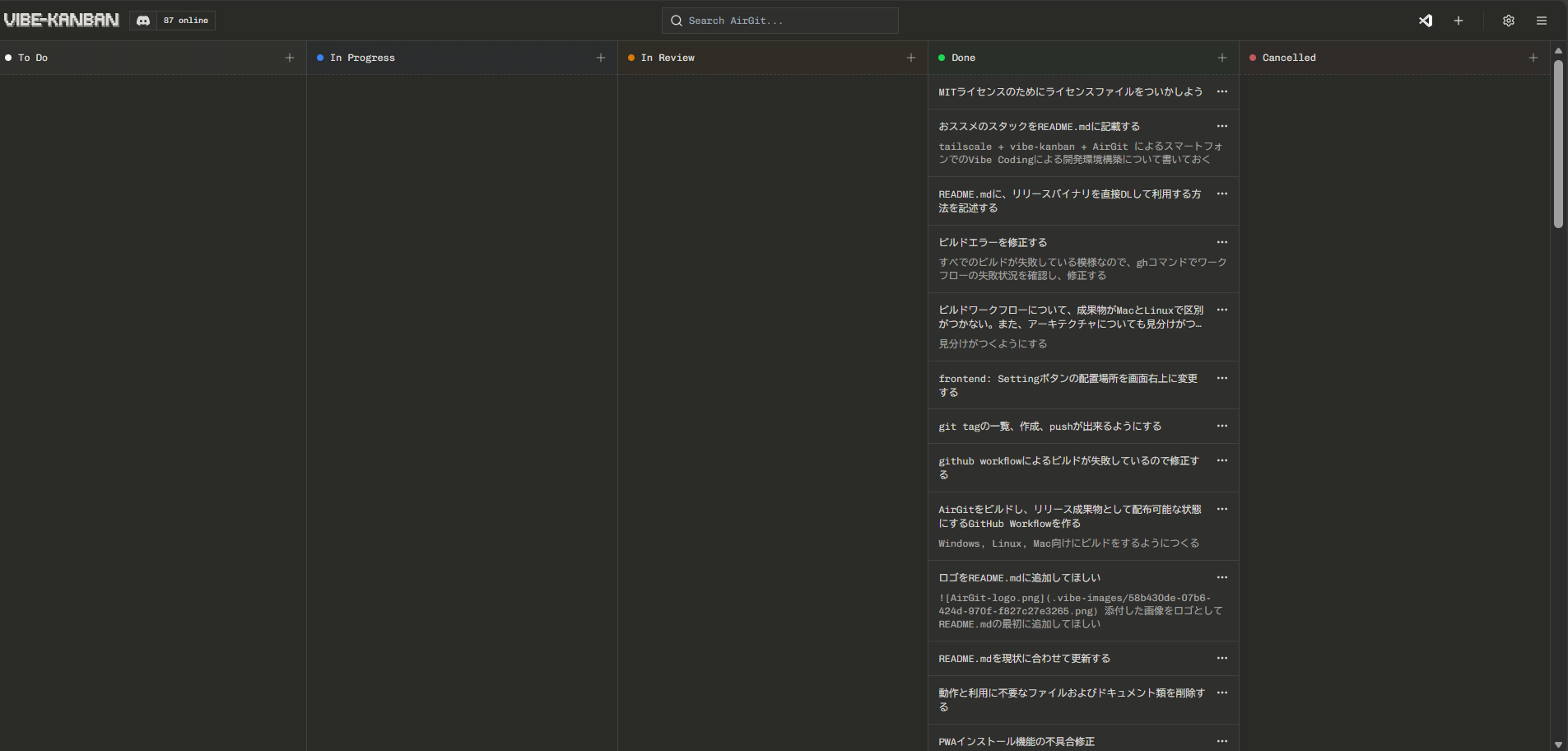
Task: Open the settings gear icon
Action: (x=1509, y=21)
